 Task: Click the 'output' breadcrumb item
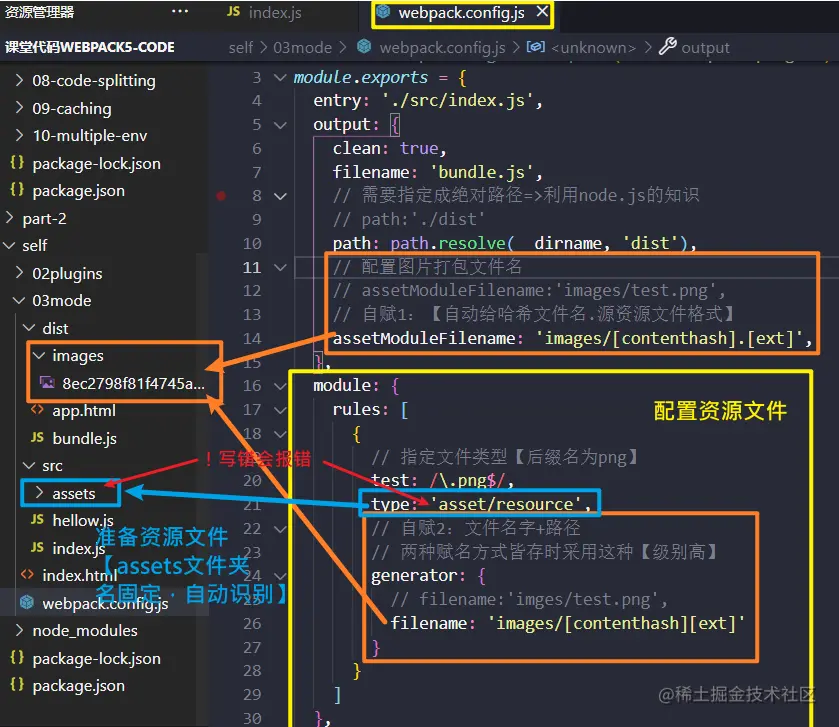[705, 48]
